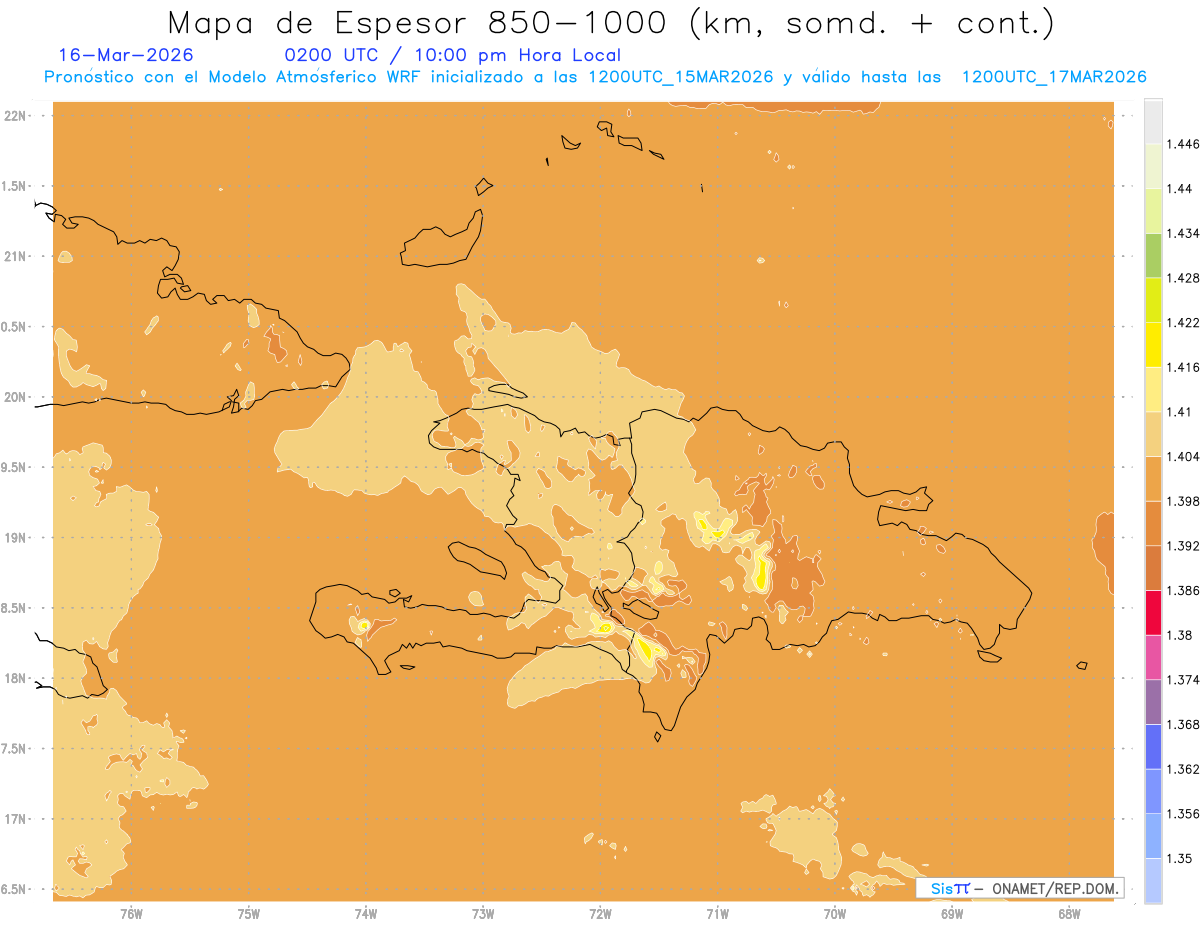Click the longitude axis label '76W'
The image size is (1200, 927).
tap(131, 913)
